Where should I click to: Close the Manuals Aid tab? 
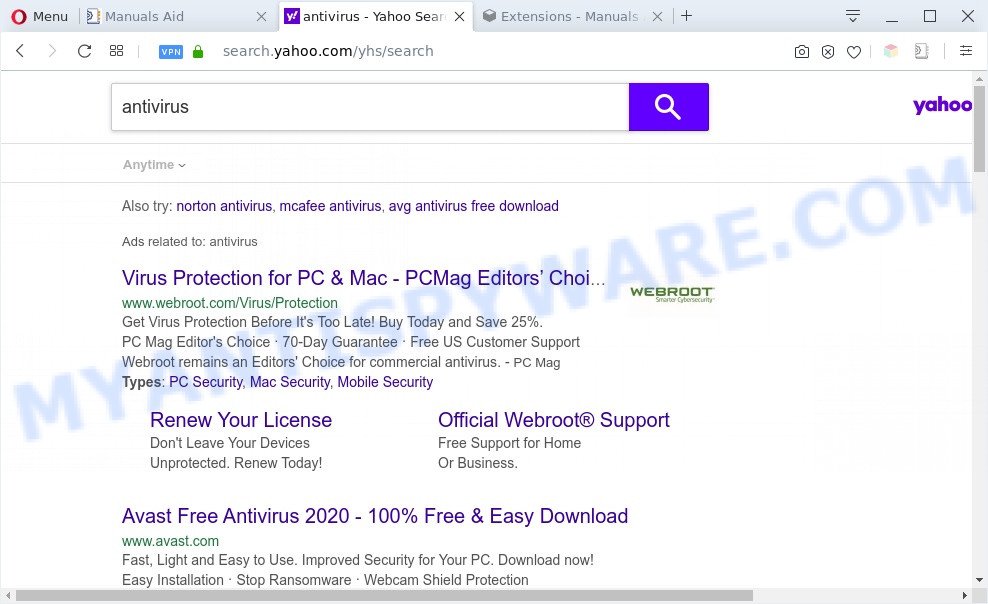261,17
